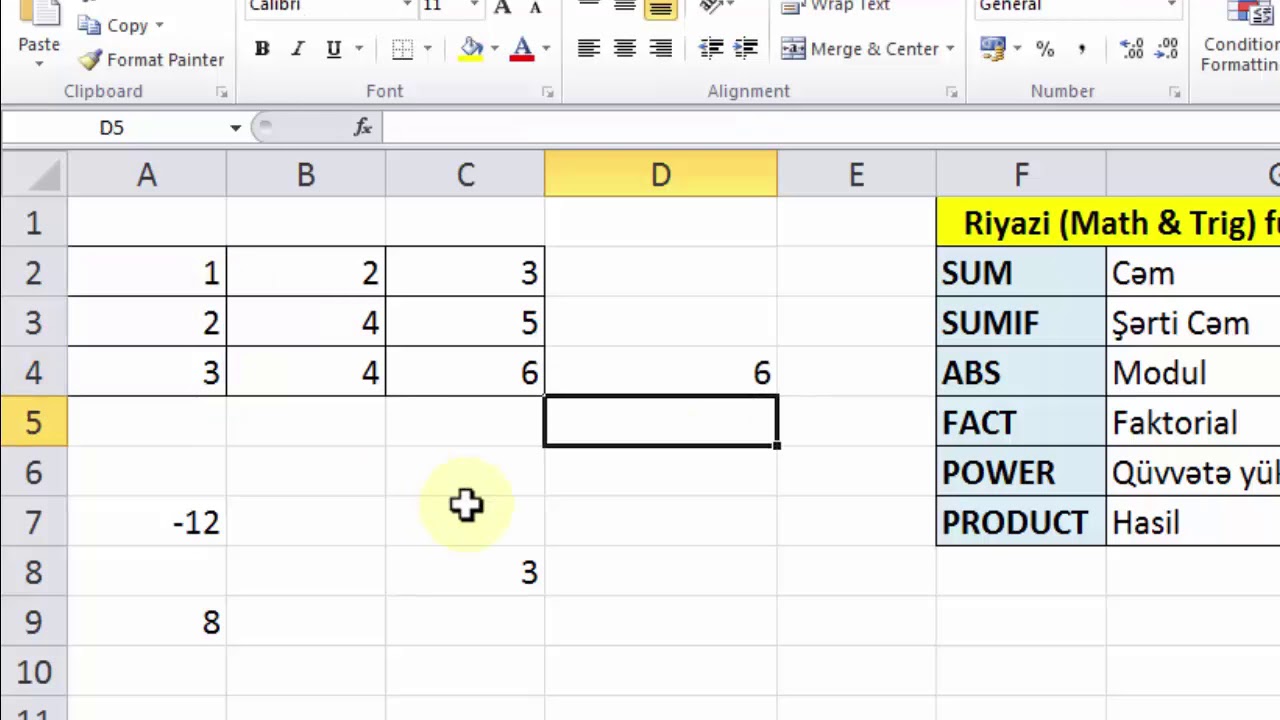Select the SUMIF cell

[x=1021, y=322]
